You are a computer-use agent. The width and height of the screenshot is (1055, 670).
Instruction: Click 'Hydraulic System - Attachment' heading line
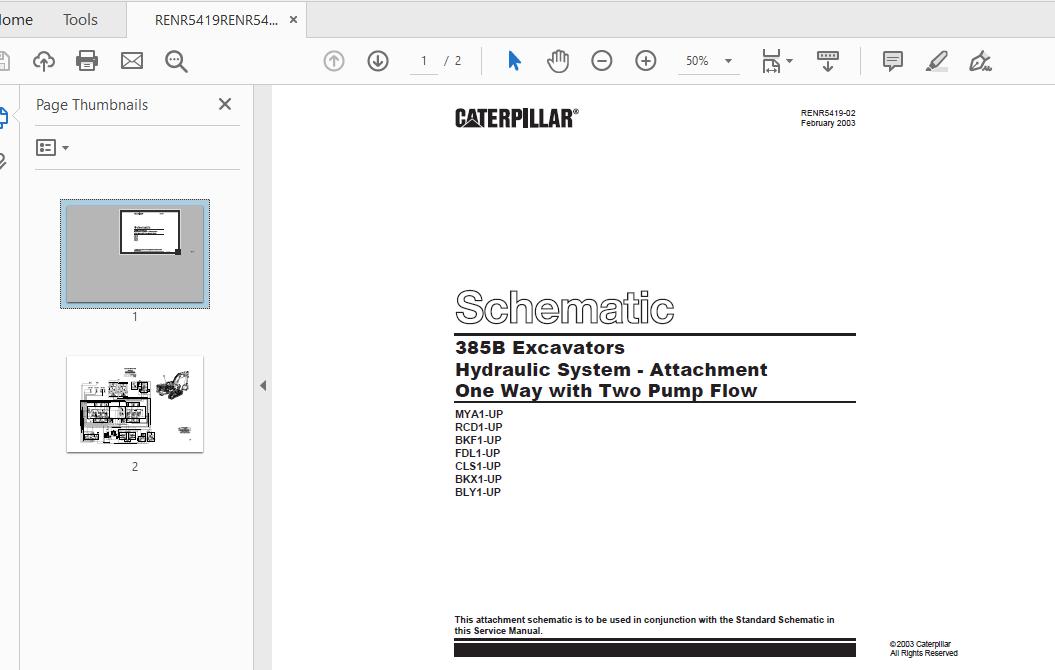pyautogui.click(x=611, y=369)
